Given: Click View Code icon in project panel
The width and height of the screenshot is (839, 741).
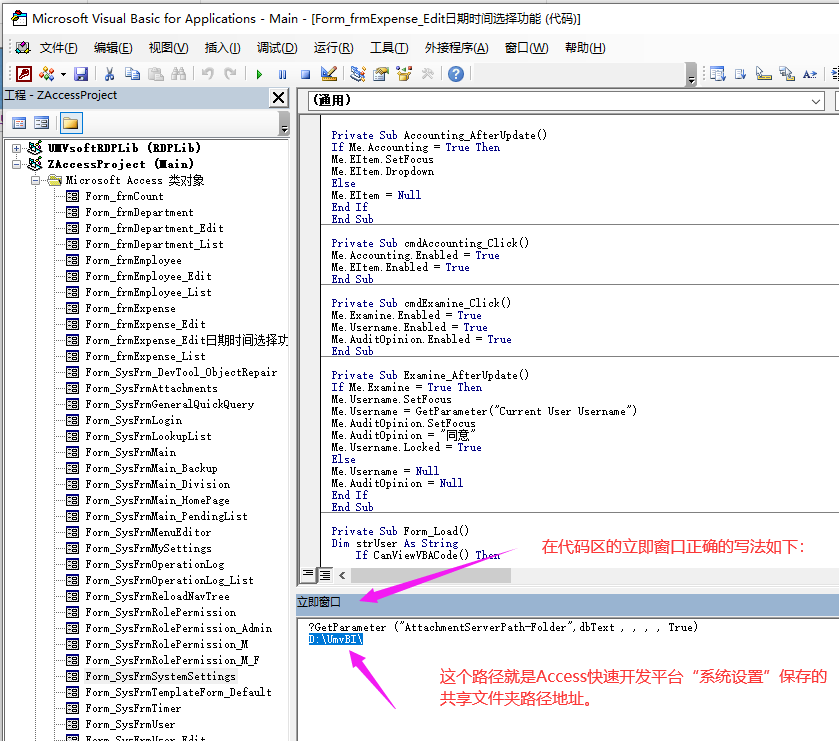Looking at the screenshot, I should [19, 124].
